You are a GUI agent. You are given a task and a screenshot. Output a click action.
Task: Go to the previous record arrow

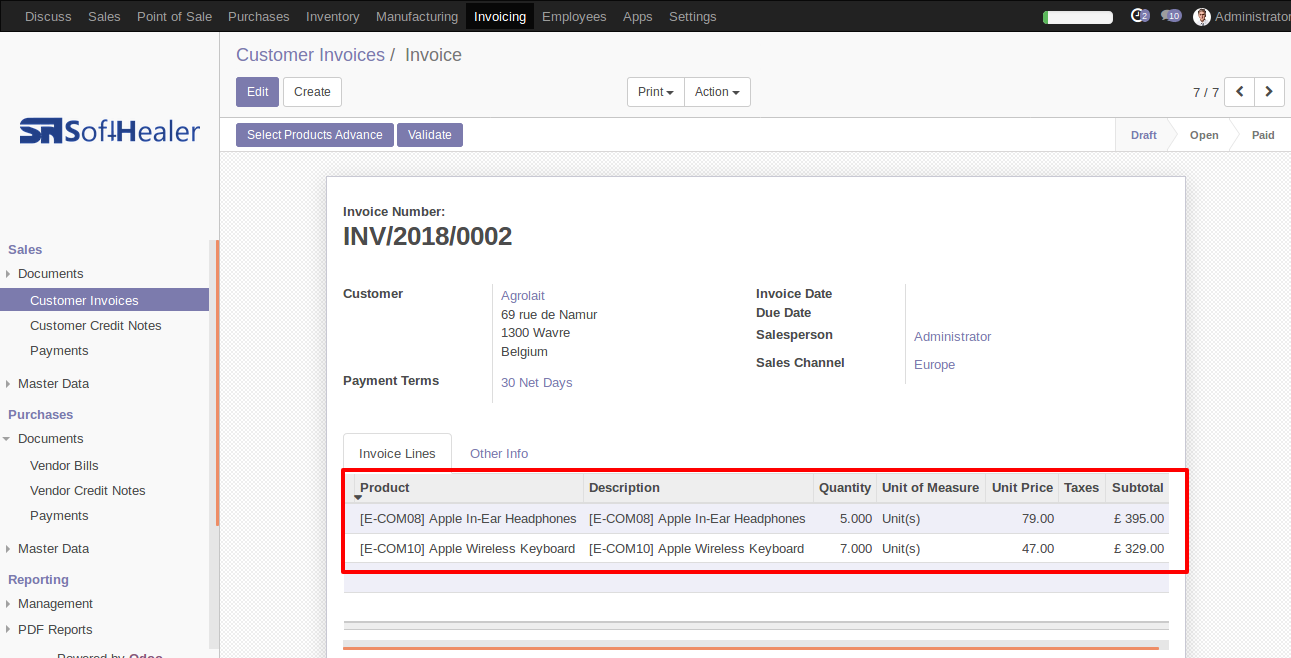click(1240, 92)
